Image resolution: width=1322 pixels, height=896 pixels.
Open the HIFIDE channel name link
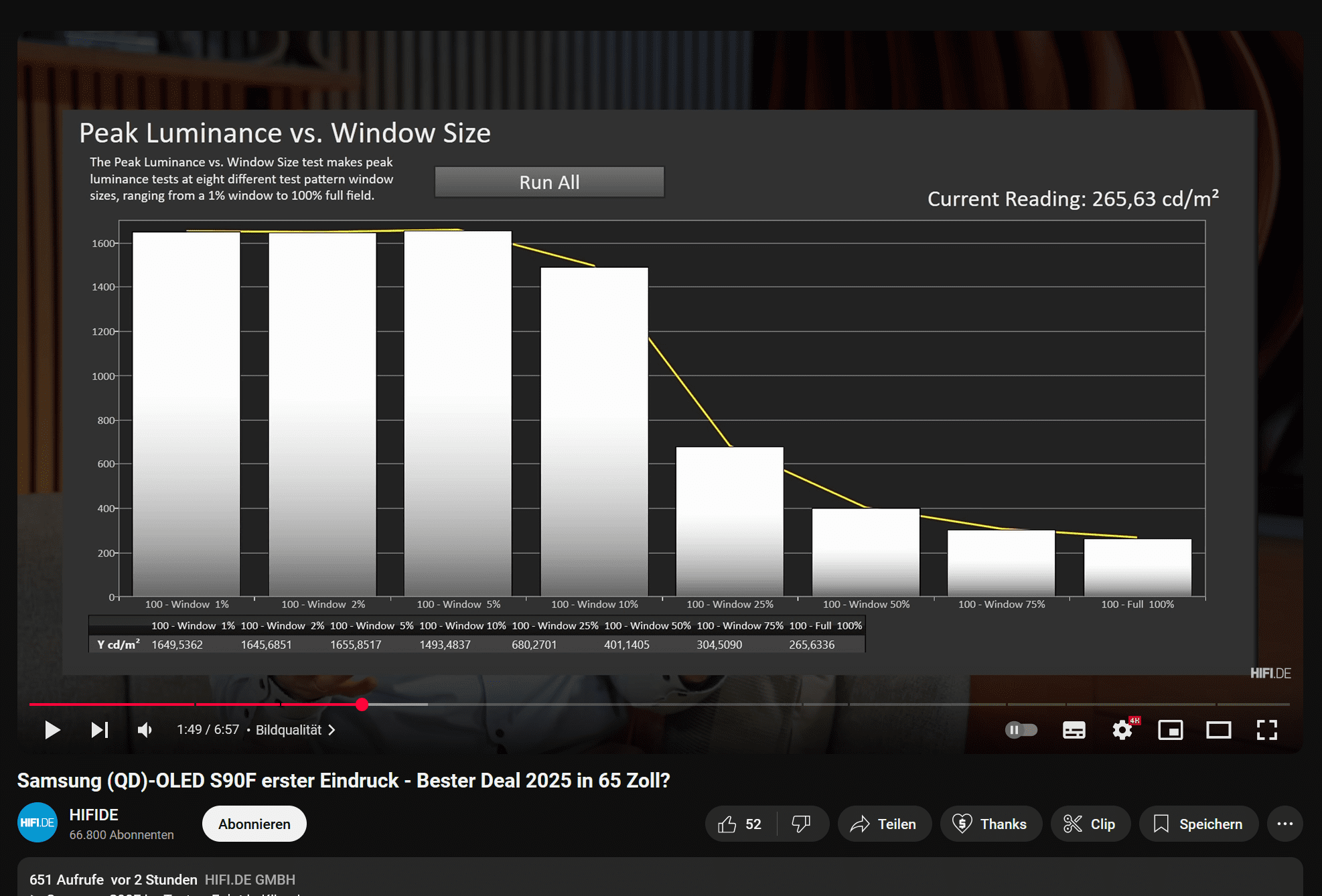pyautogui.click(x=94, y=815)
